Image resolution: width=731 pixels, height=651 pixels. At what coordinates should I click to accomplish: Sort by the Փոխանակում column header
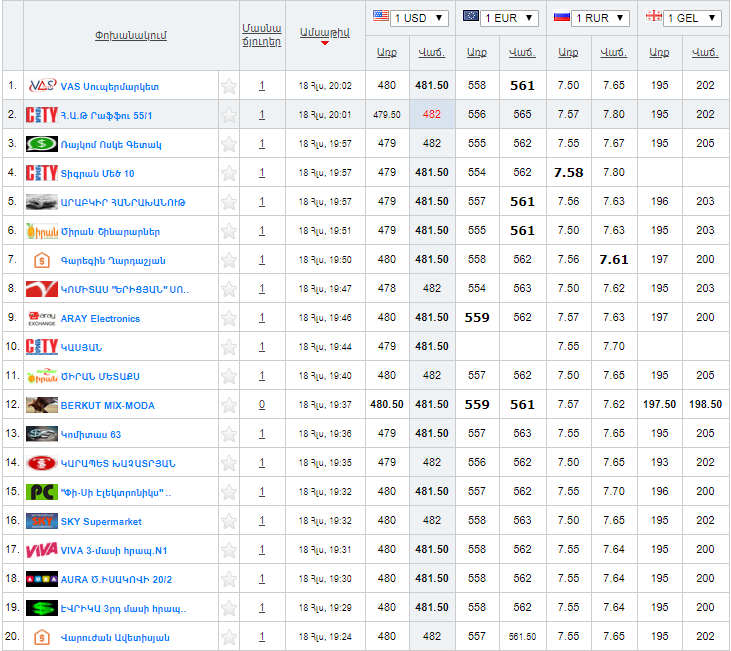[131, 35]
